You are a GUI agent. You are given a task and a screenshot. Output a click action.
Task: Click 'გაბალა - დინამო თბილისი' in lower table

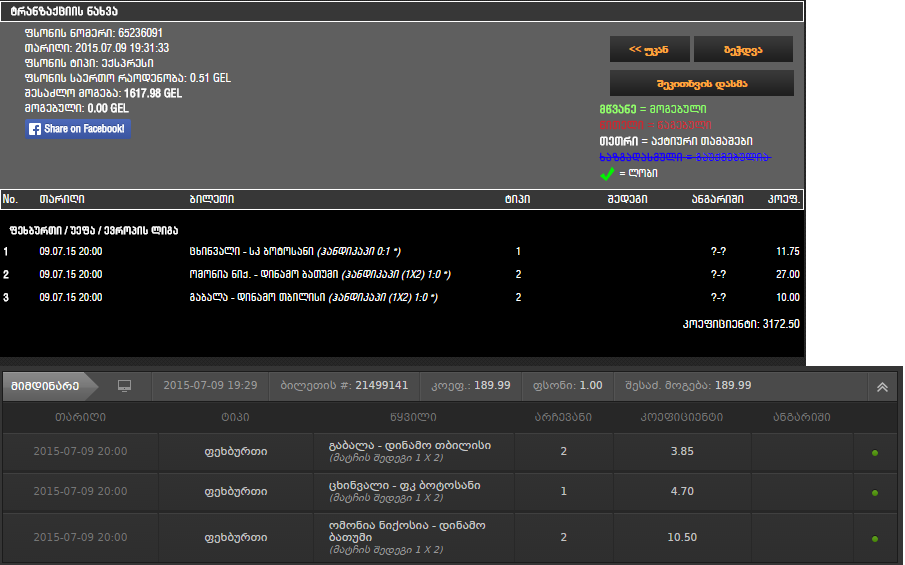[x=410, y=446]
